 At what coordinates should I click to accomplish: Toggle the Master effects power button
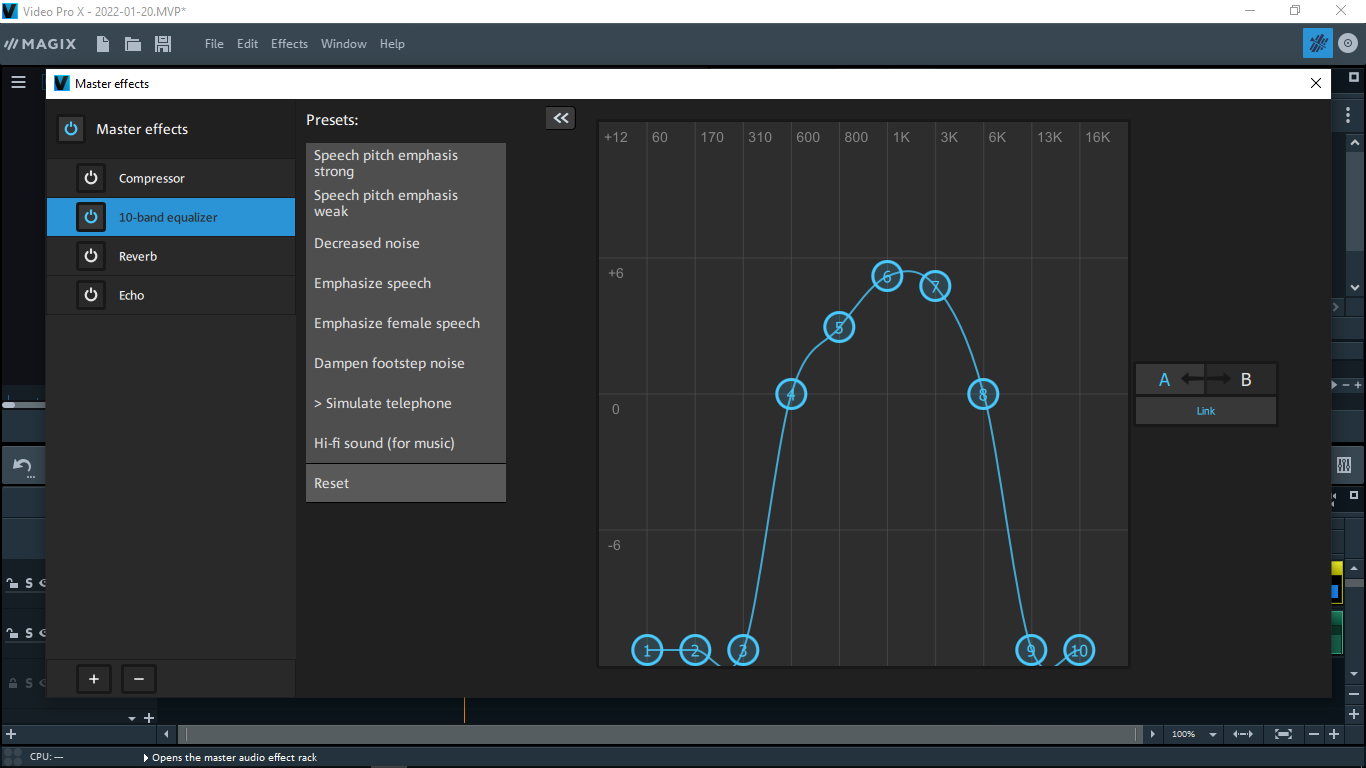pyautogui.click(x=71, y=129)
